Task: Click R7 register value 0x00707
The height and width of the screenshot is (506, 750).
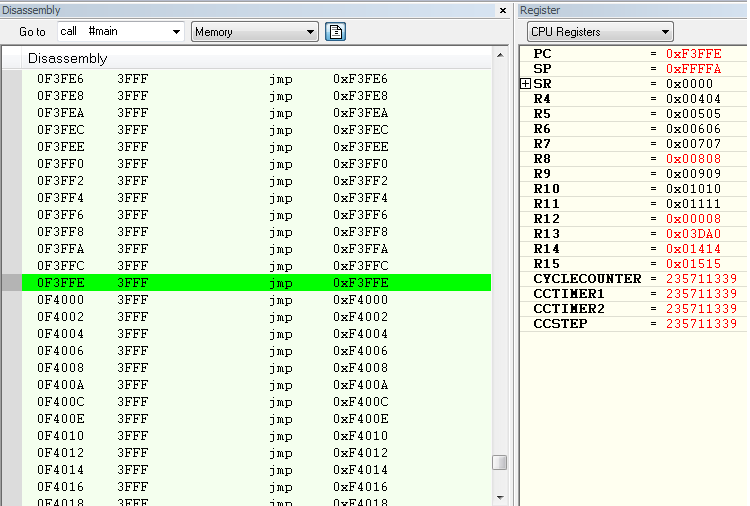Action: coord(694,143)
